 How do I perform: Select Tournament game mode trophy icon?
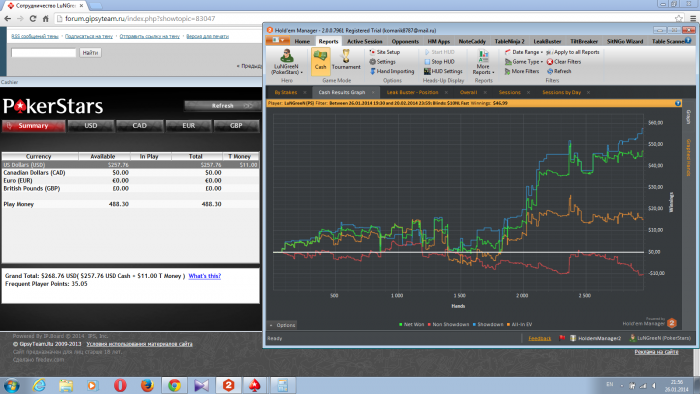coord(346,56)
